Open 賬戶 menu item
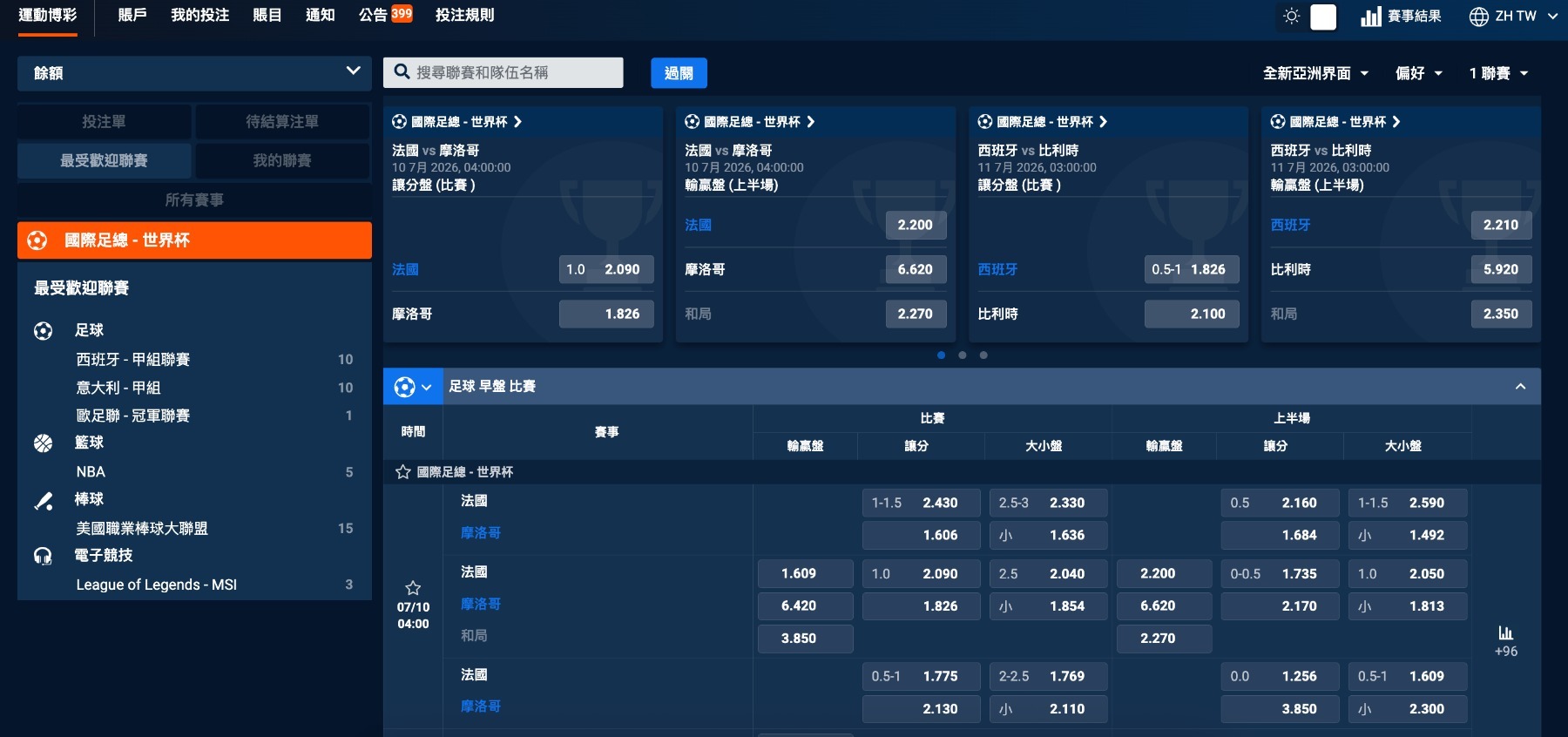The height and width of the screenshot is (737, 1568). coord(132,15)
